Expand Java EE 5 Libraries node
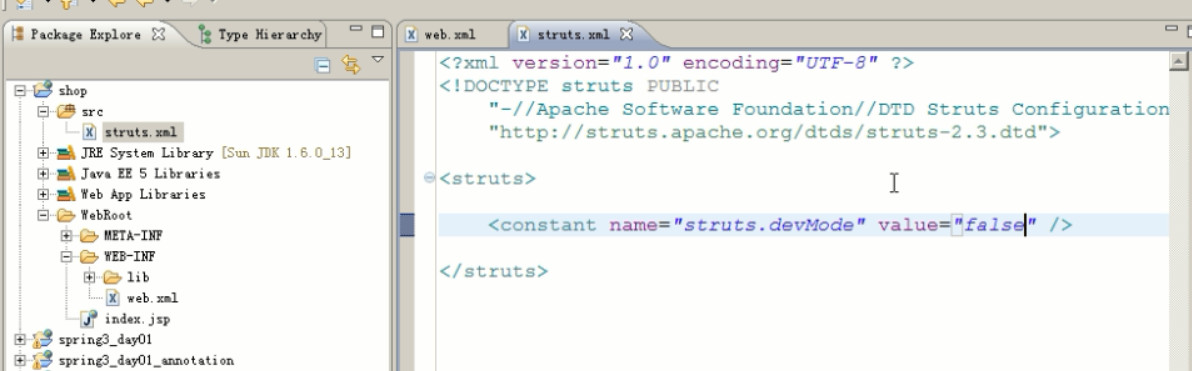Image resolution: width=1192 pixels, height=371 pixels. pos(43,173)
